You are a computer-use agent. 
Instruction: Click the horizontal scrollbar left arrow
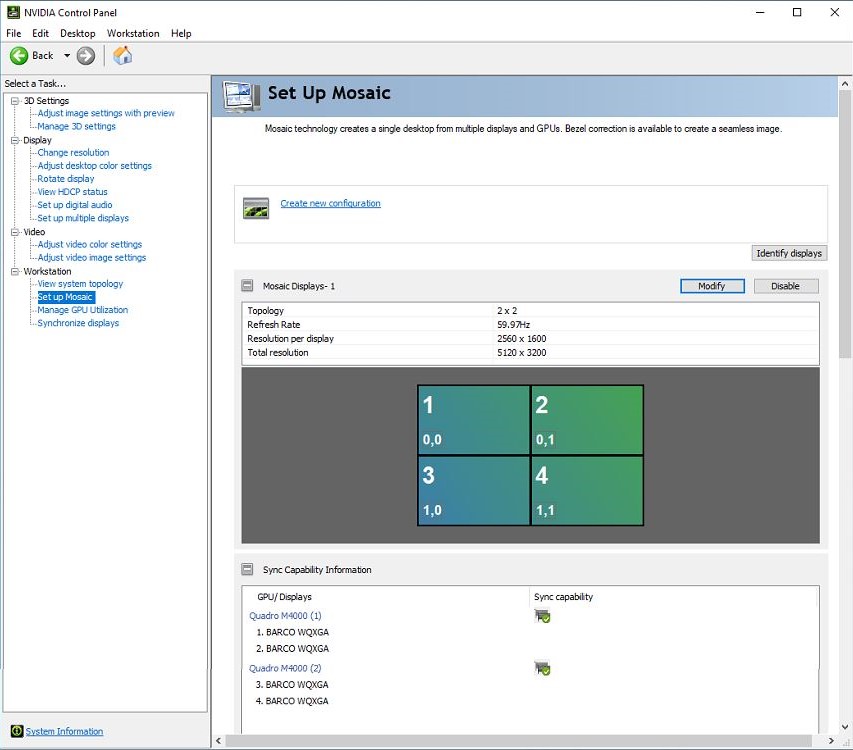coord(219,741)
